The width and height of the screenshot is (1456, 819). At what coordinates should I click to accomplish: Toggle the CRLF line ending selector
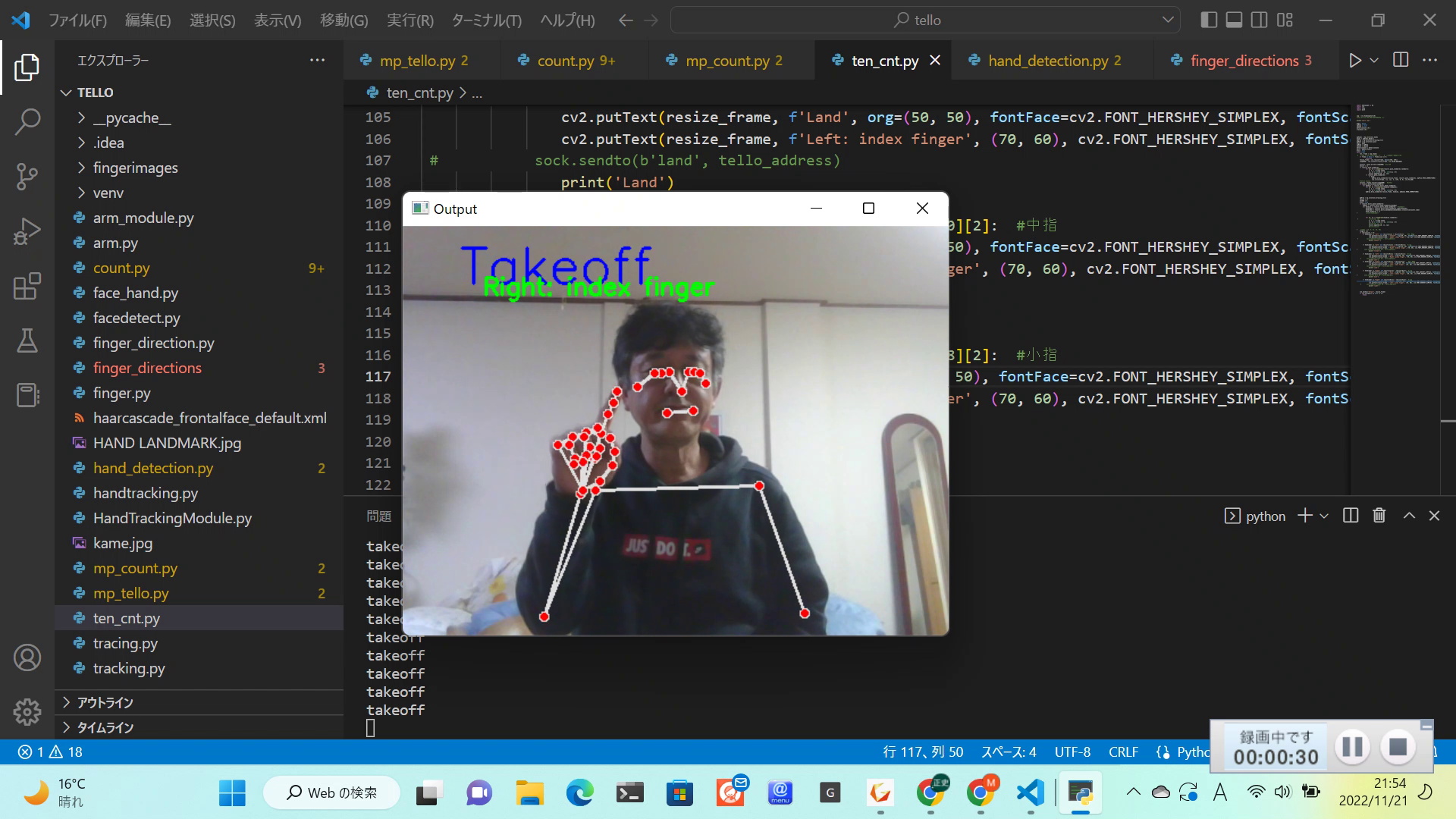pos(1122,751)
